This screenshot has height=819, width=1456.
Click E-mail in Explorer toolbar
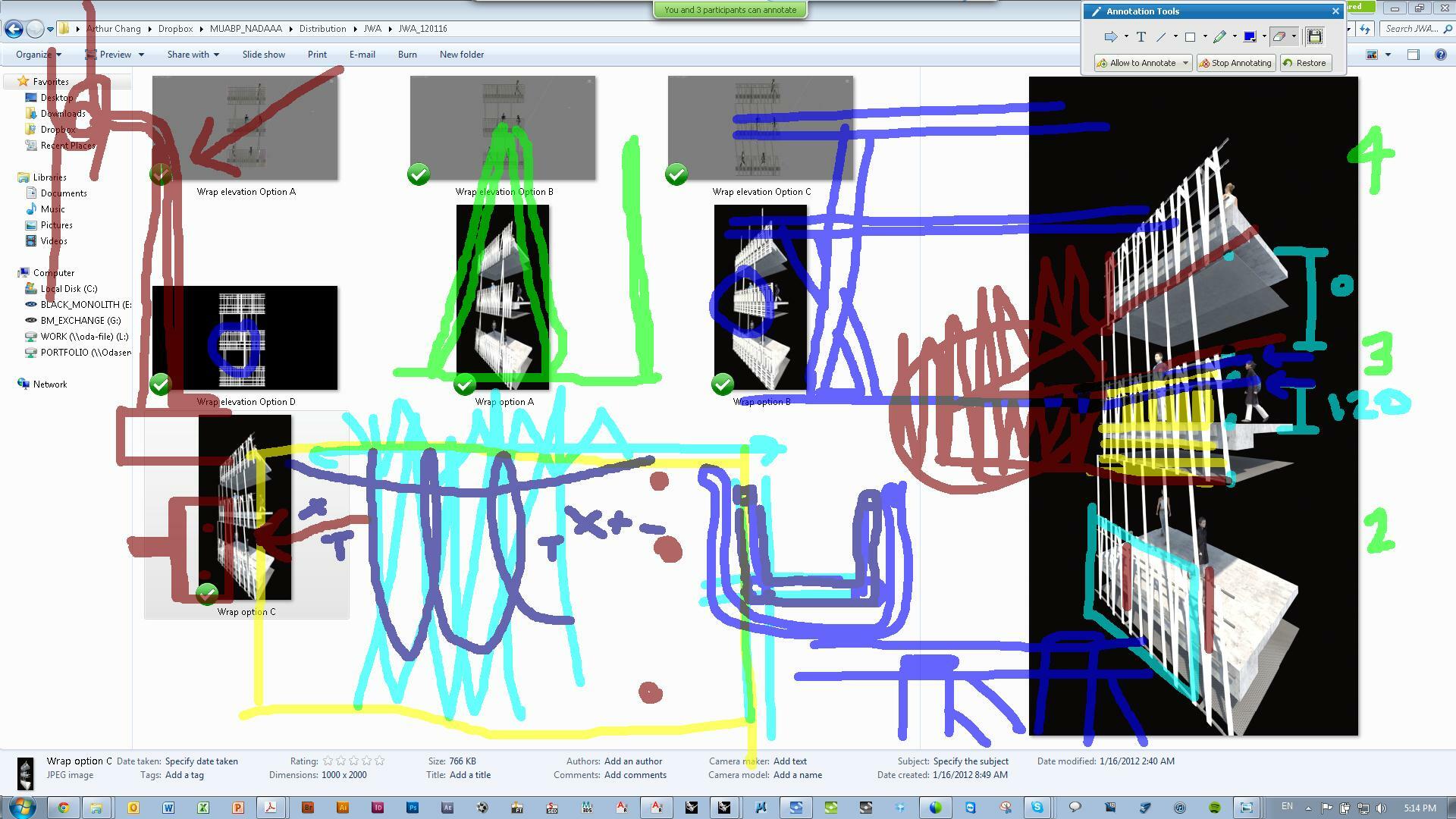pyautogui.click(x=362, y=55)
